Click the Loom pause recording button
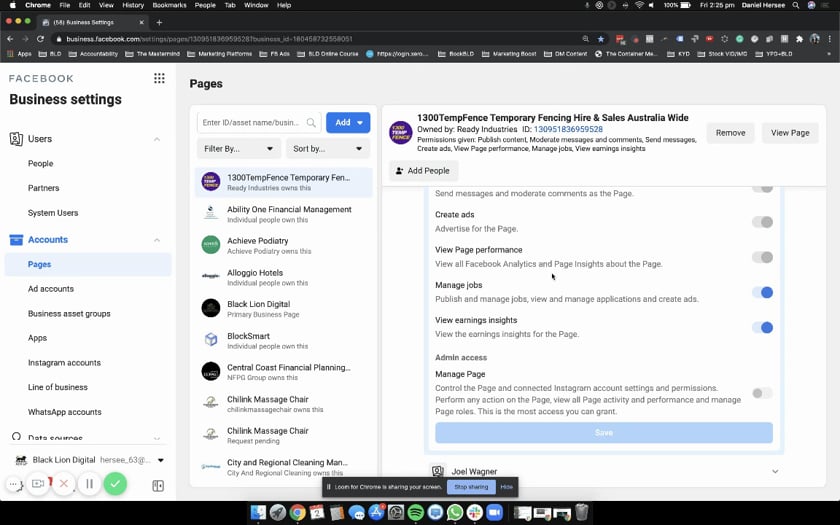The width and height of the screenshot is (840, 525). [x=89, y=484]
